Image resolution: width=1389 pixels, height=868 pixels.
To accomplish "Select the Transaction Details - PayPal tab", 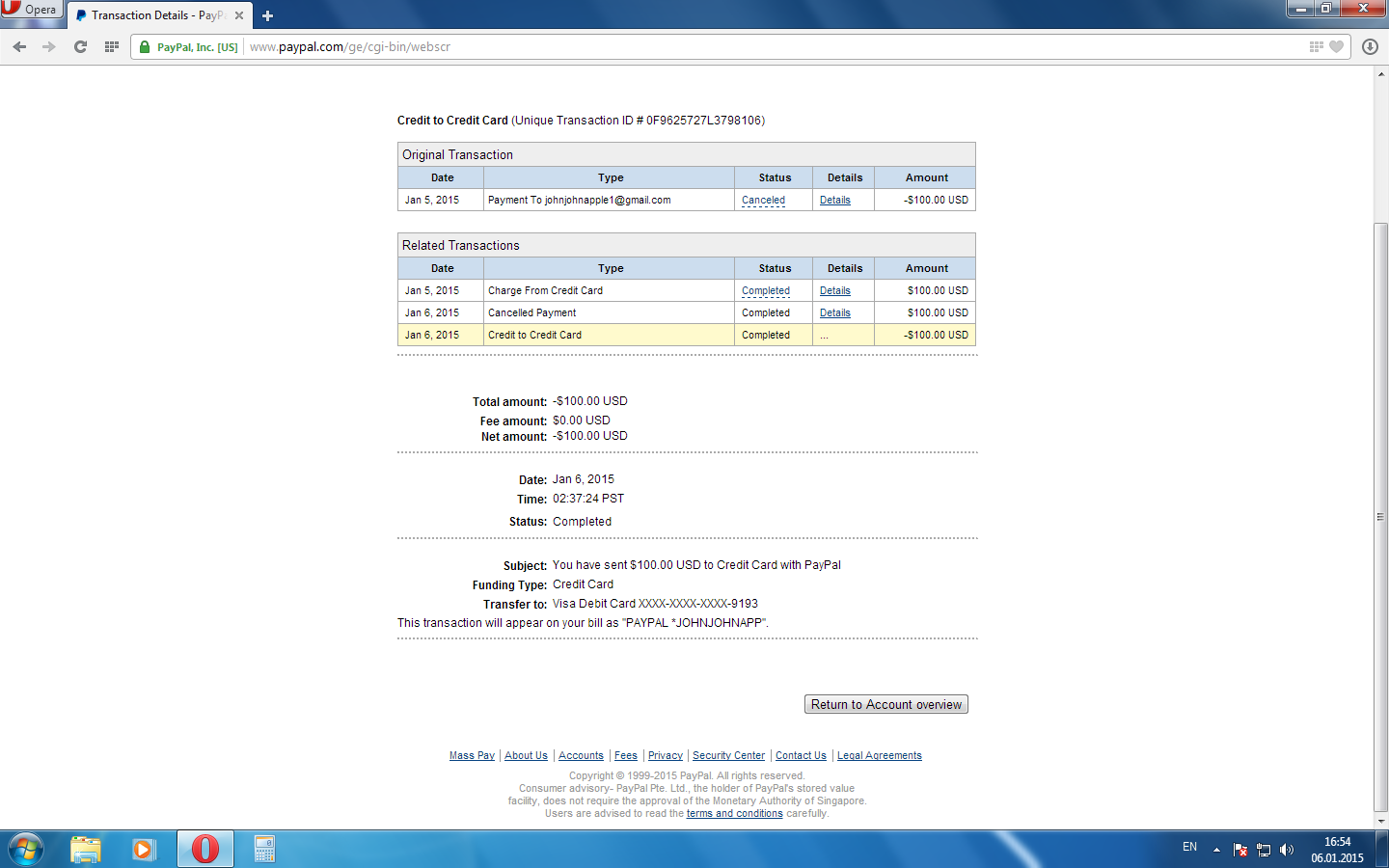I will 159,15.
